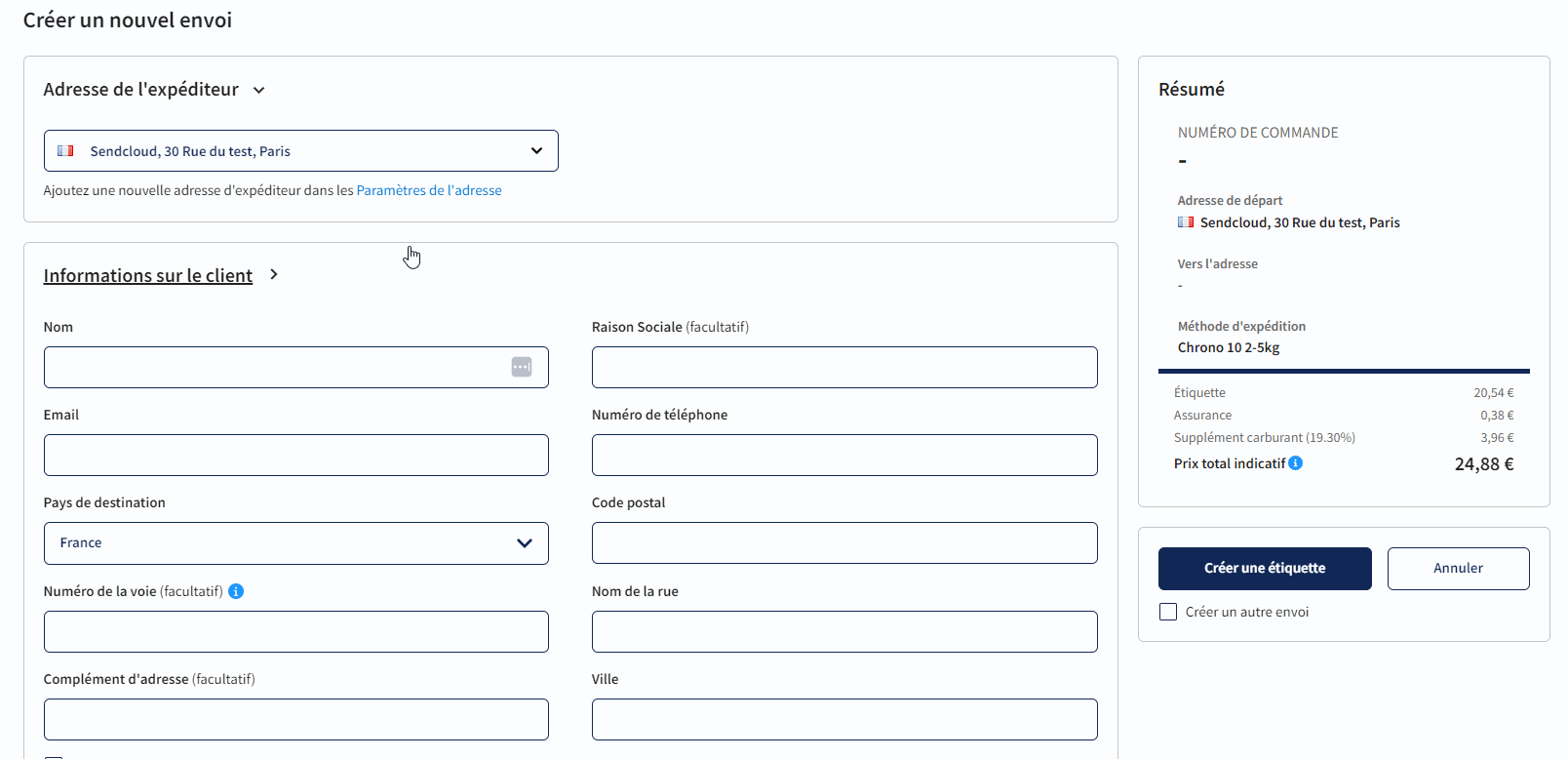The image size is (1568, 759).
Task: Tick the Créer un autre envoi checkbox
Action: pos(1168,612)
